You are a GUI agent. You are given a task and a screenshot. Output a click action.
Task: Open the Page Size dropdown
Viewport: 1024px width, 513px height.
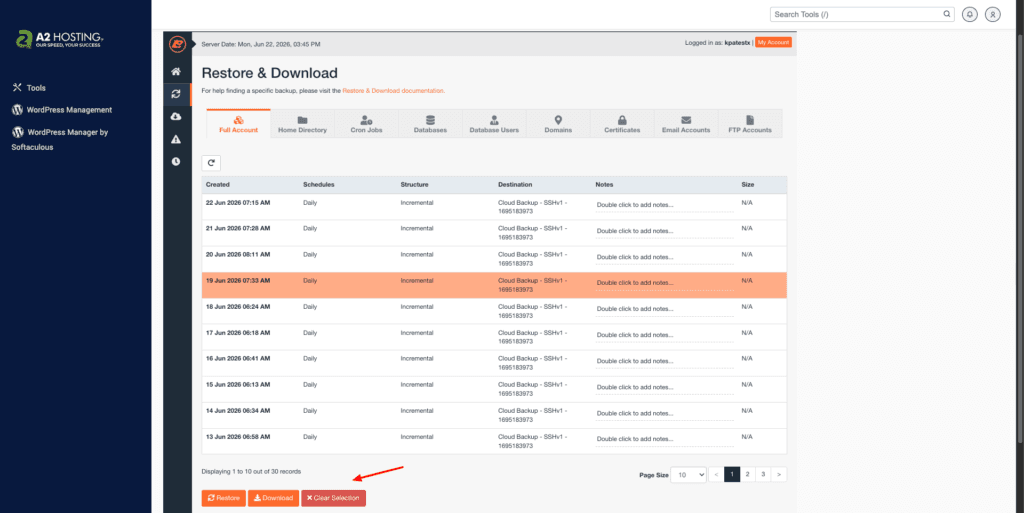(x=689, y=474)
